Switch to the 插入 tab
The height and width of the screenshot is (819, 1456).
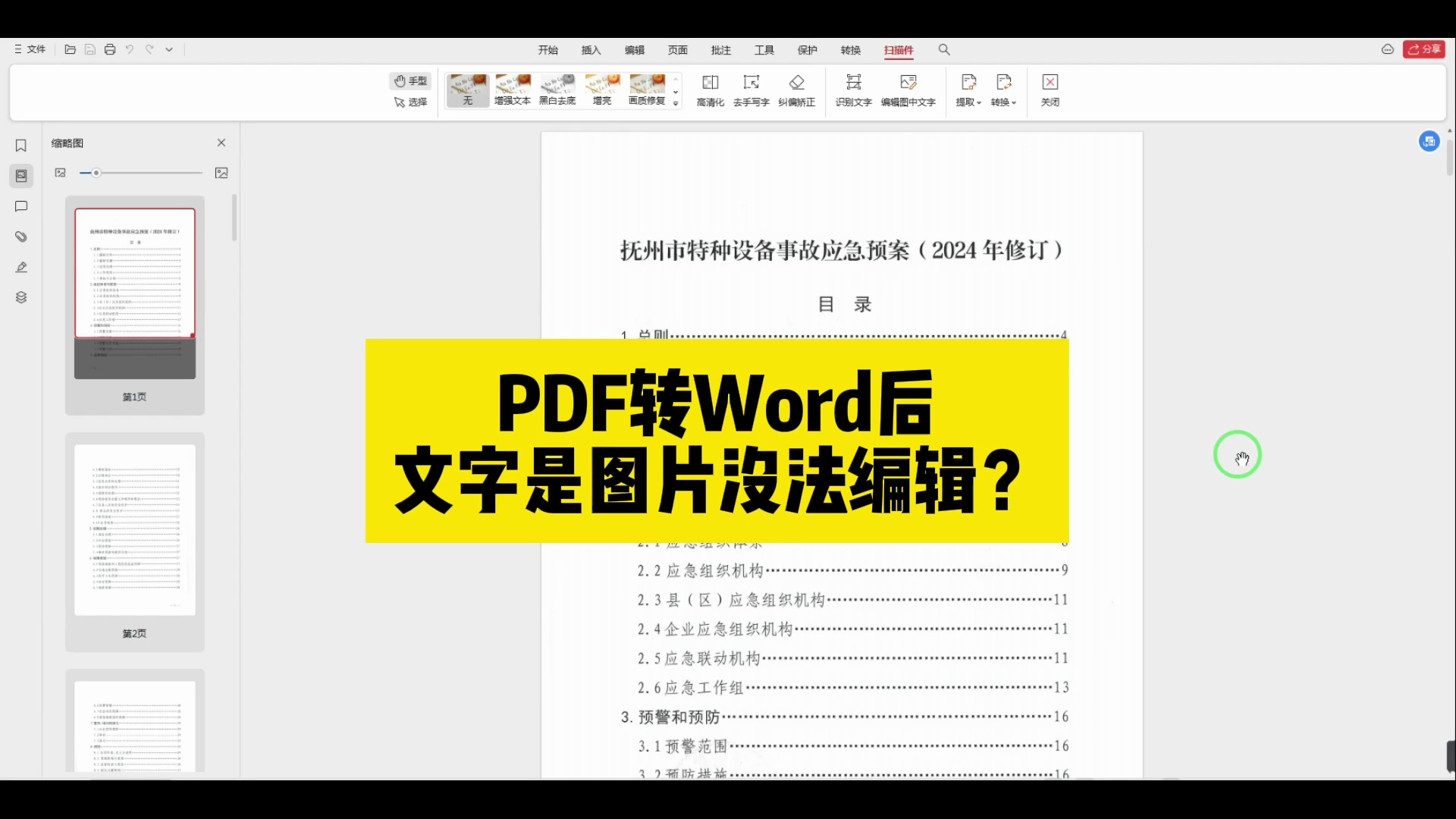[591, 50]
